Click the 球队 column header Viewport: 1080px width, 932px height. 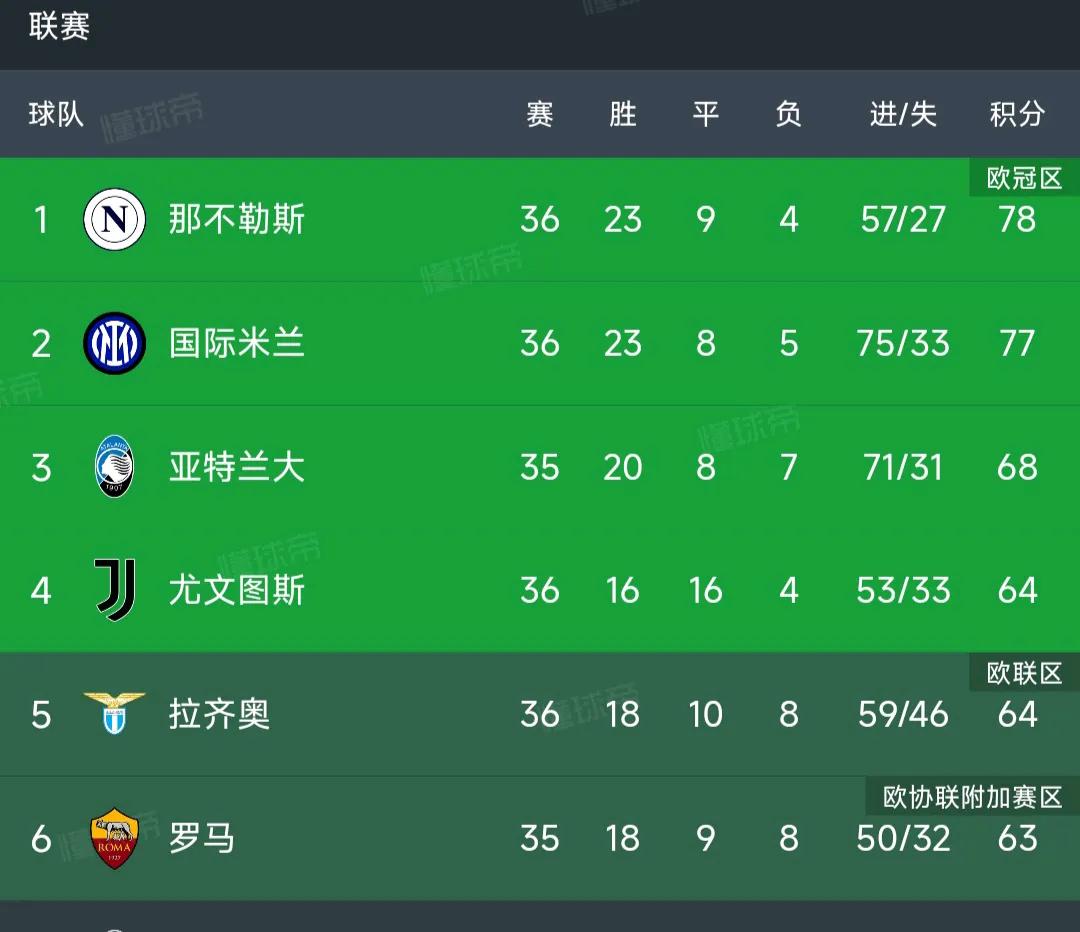[x=56, y=114]
